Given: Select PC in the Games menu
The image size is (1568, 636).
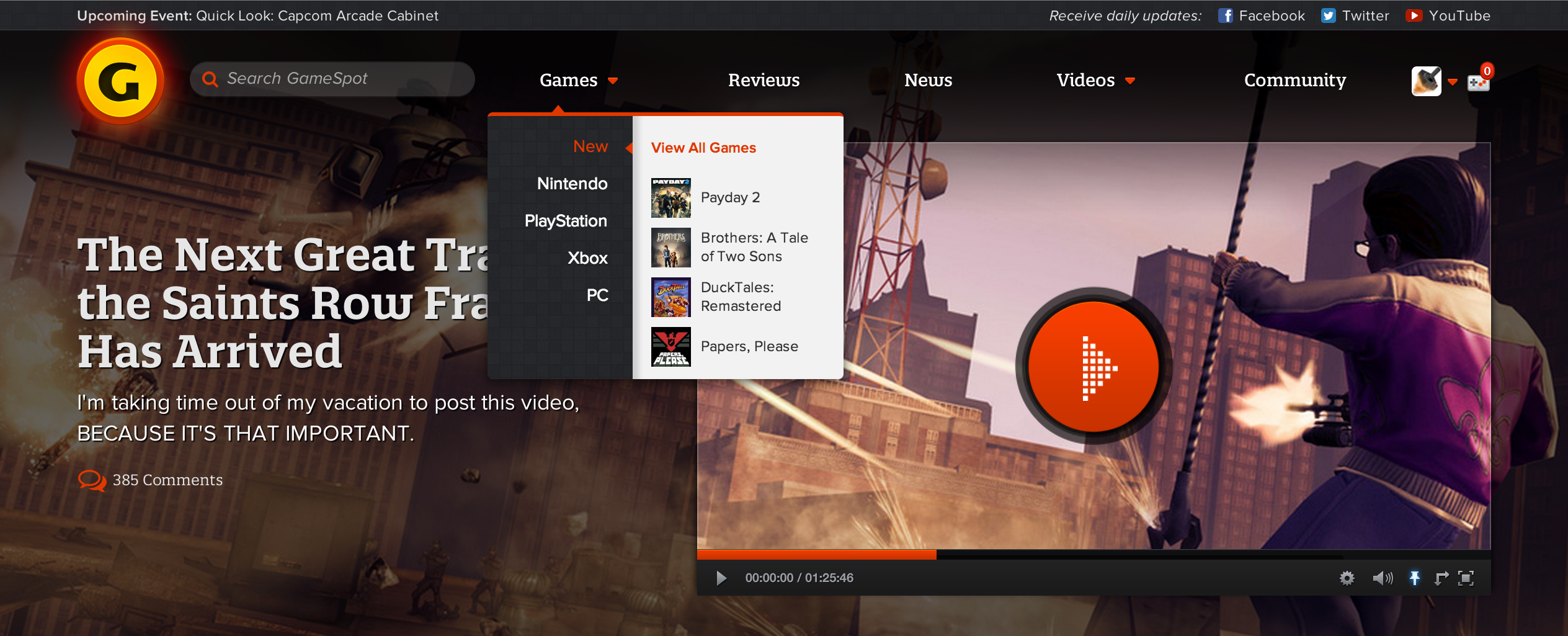Looking at the screenshot, I should click(x=597, y=295).
